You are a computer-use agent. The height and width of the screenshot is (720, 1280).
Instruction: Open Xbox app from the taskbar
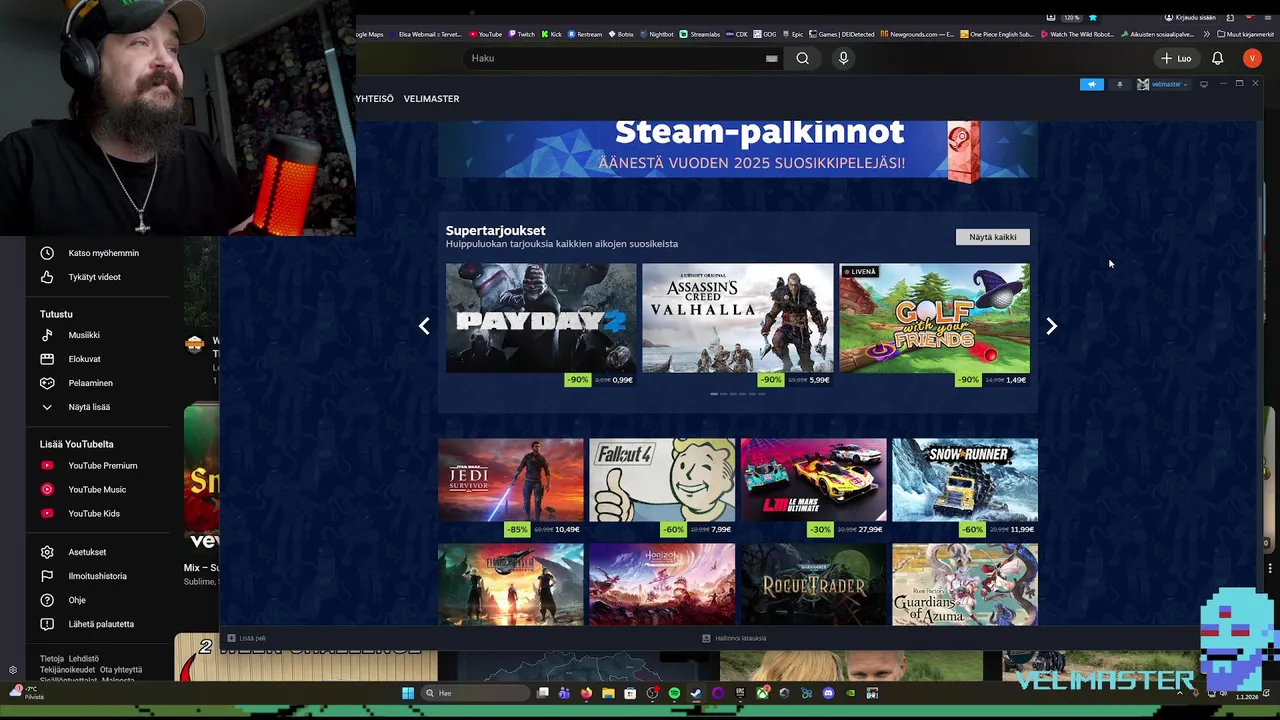coord(762,693)
